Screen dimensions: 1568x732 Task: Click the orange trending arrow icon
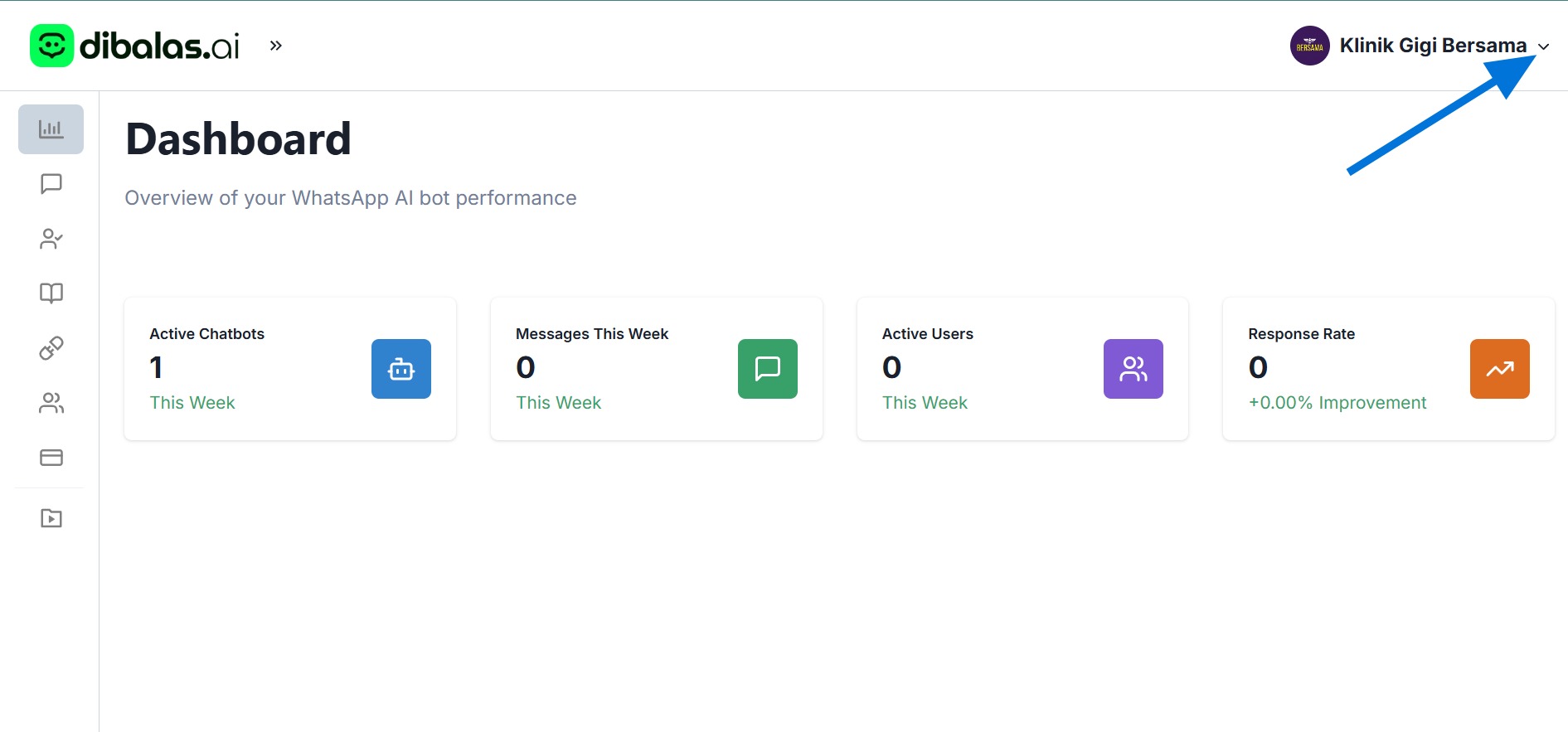pyautogui.click(x=1499, y=369)
